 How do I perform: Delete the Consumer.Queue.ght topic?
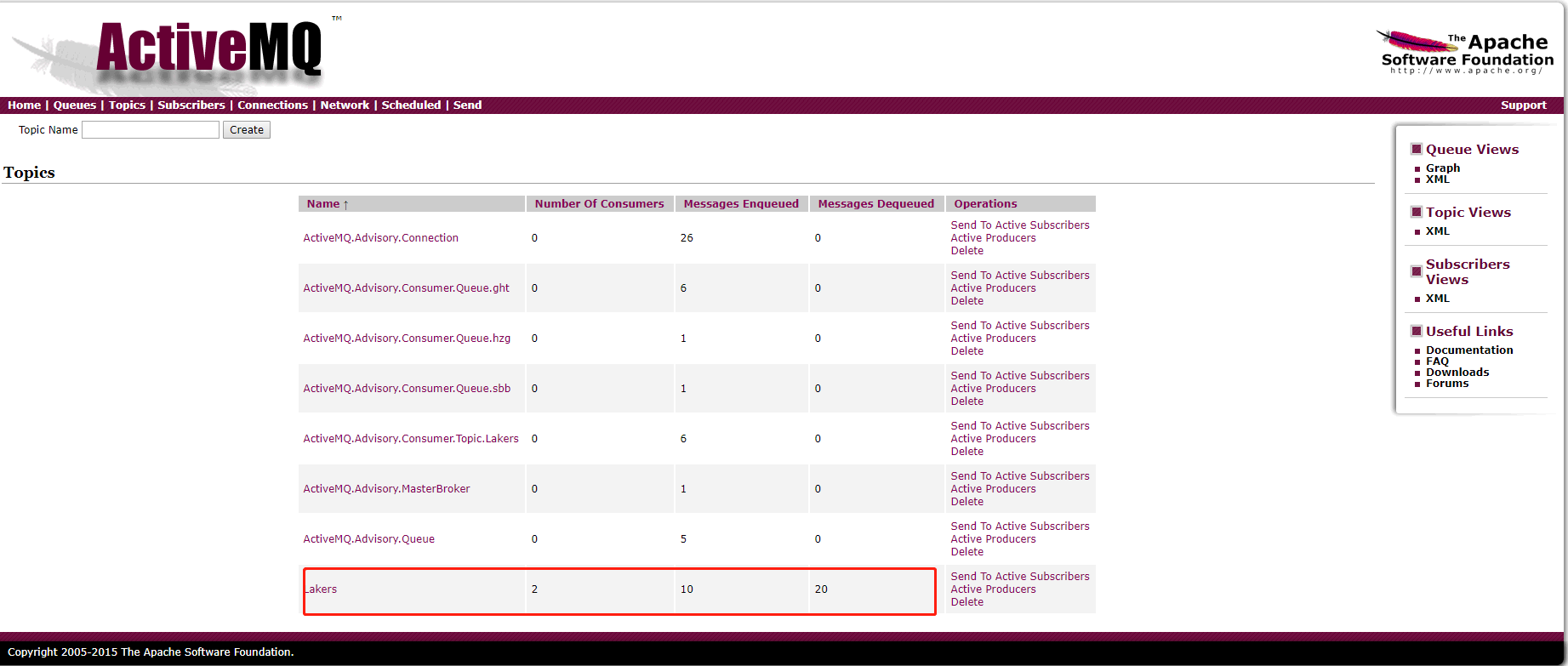coord(967,301)
